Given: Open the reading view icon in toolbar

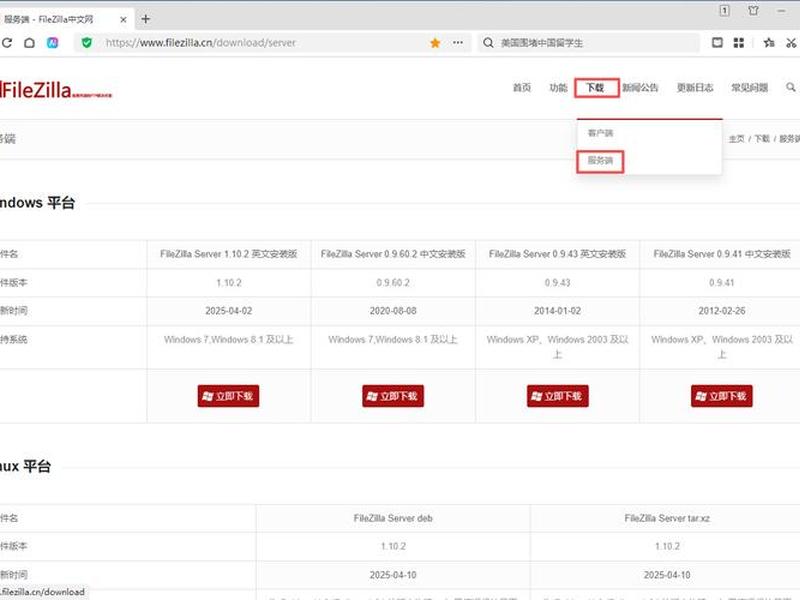Looking at the screenshot, I should point(717,43).
